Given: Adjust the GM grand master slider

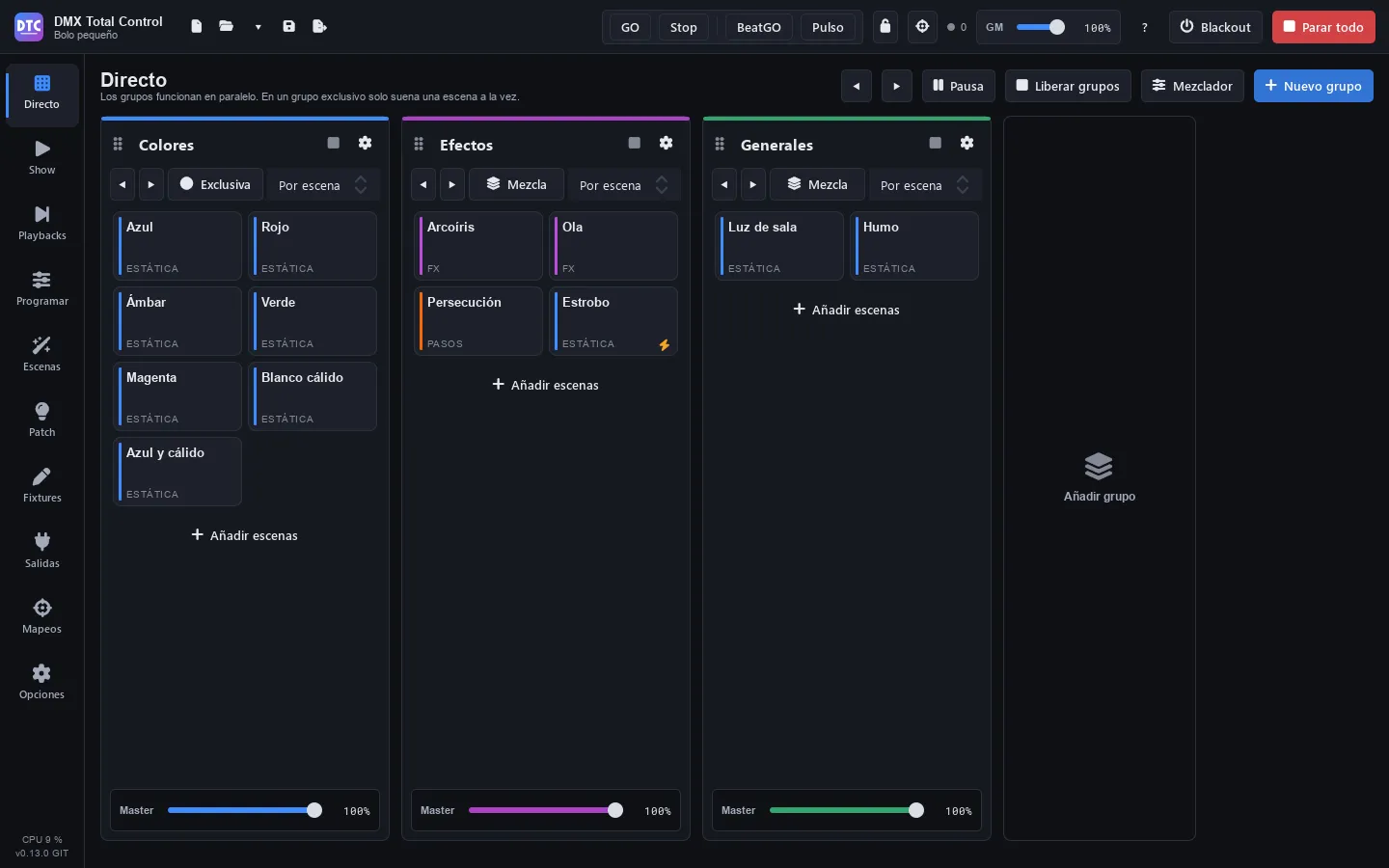Looking at the screenshot, I should tap(1041, 27).
